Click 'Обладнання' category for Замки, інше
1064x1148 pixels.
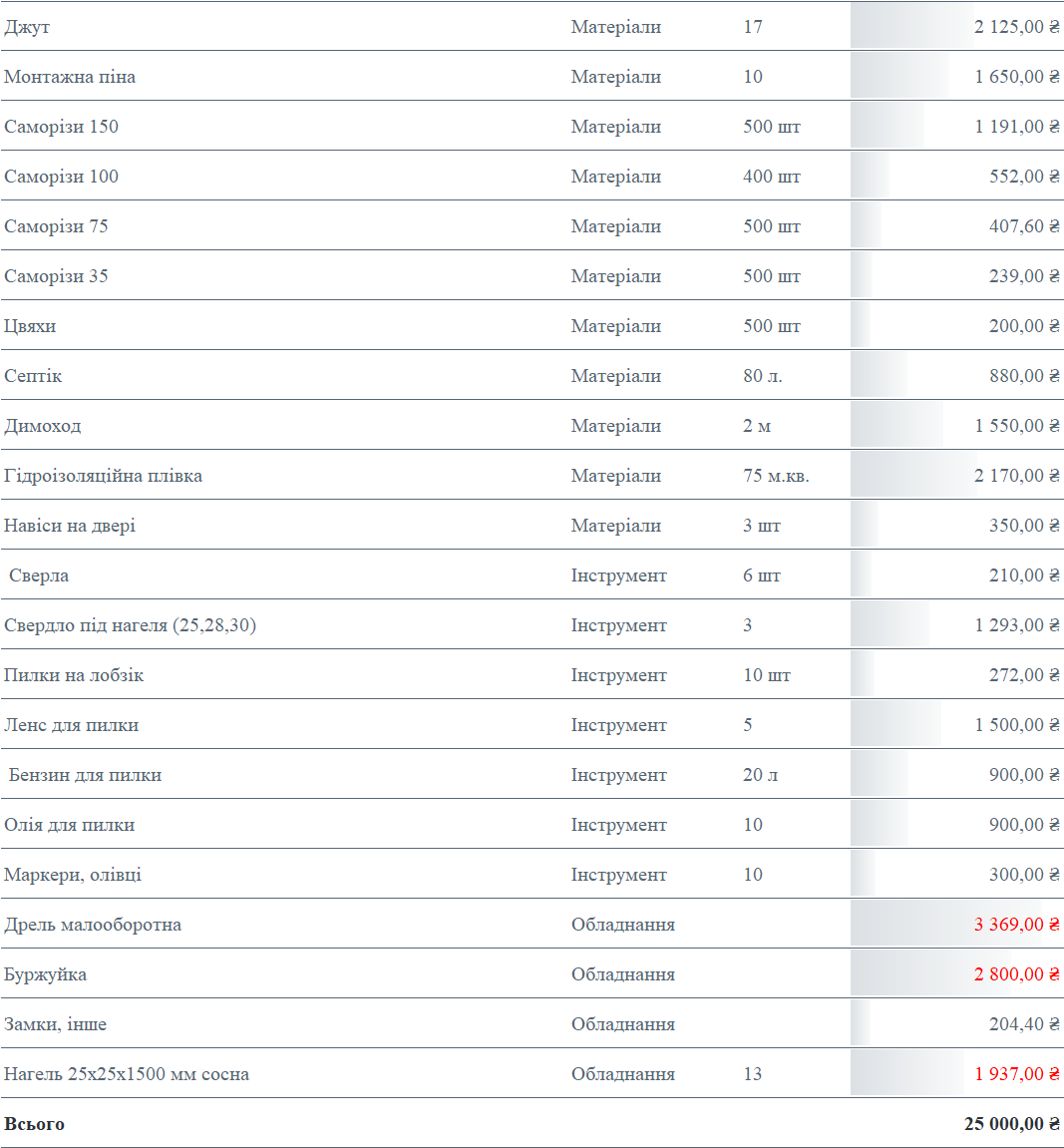(x=622, y=1024)
